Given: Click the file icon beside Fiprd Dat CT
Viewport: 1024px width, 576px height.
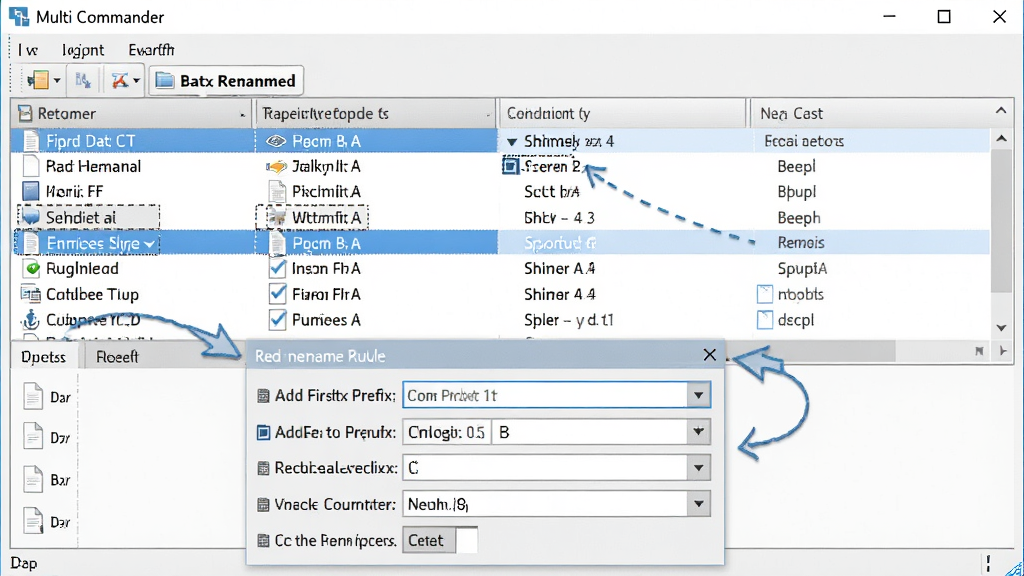Looking at the screenshot, I should point(31,141).
